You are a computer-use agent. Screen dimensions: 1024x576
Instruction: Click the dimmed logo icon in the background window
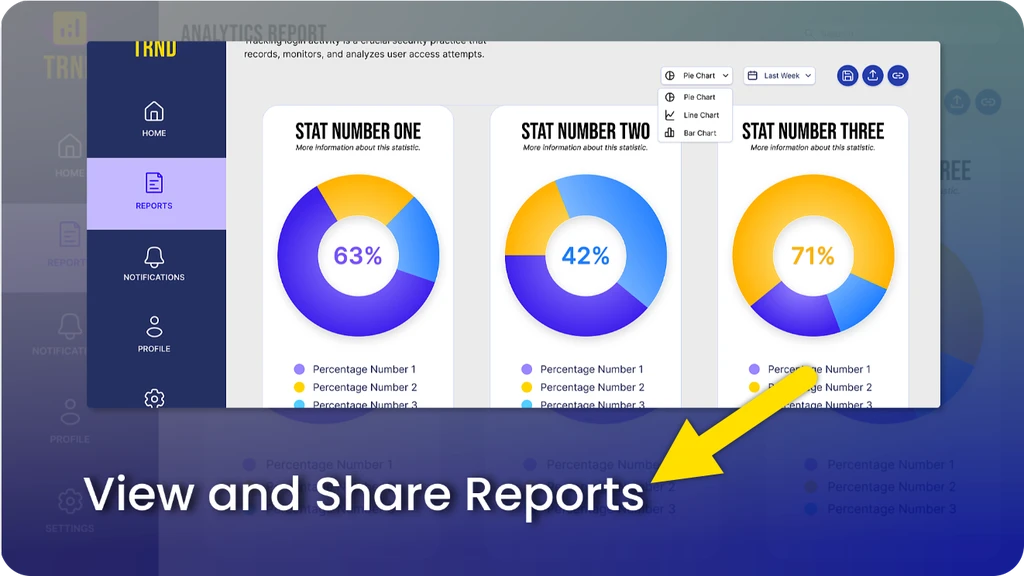point(69,28)
